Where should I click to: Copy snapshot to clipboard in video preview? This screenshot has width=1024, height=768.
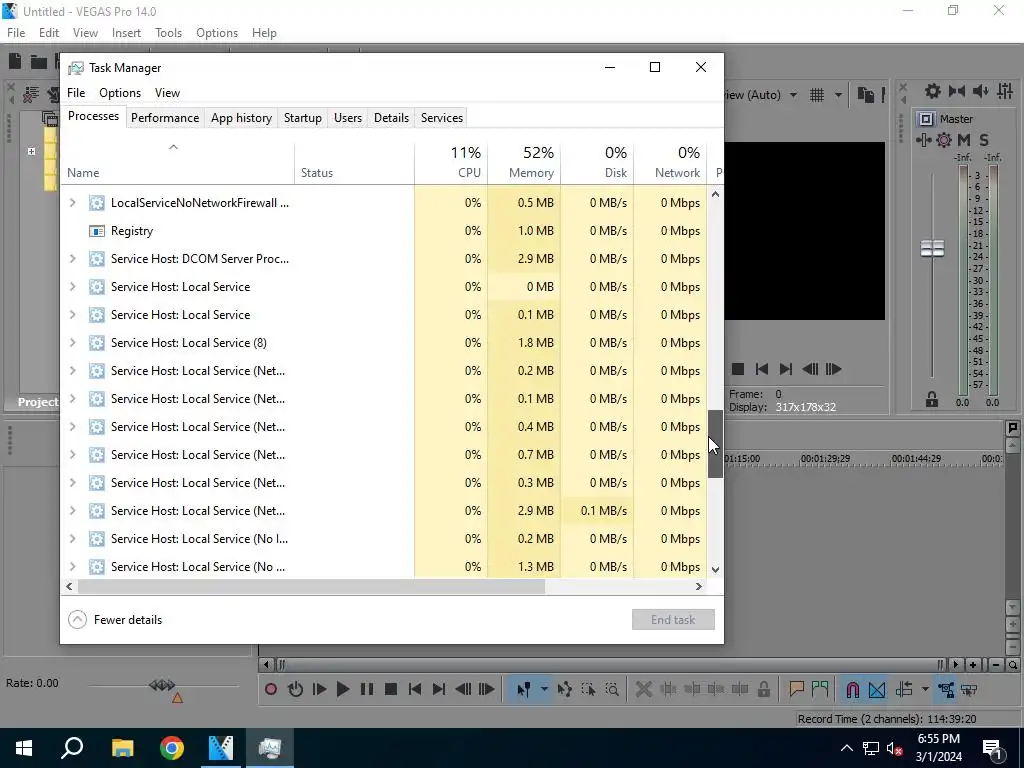coord(866,95)
